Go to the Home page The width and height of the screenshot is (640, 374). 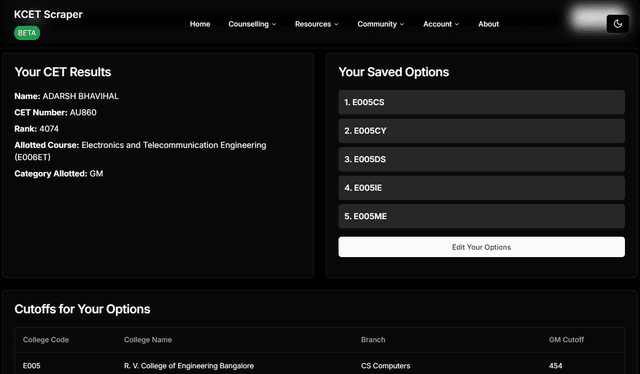coord(200,24)
